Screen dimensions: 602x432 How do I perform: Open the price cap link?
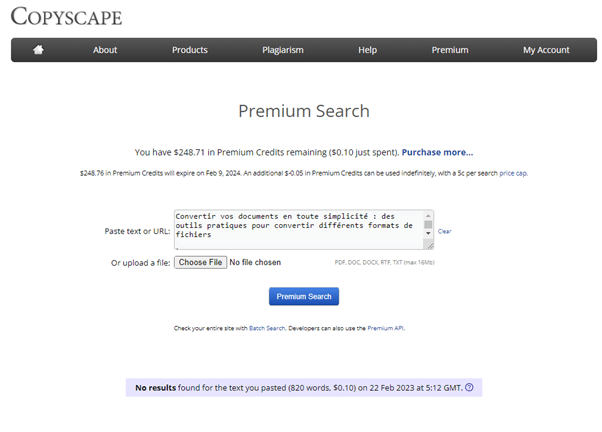513,173
